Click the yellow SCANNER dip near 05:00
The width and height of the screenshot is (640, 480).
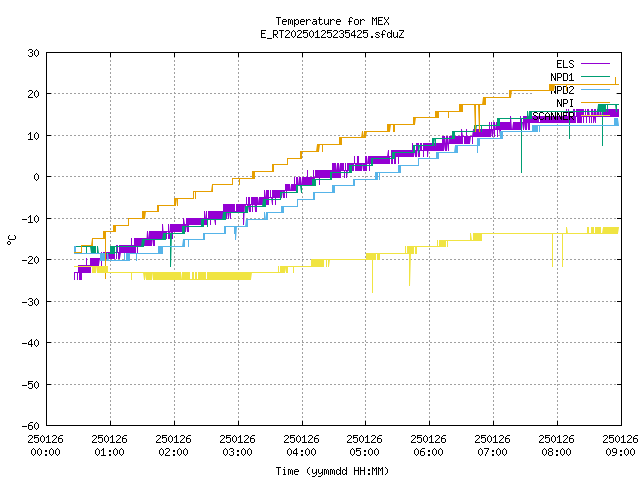click(x=372, y=276)
